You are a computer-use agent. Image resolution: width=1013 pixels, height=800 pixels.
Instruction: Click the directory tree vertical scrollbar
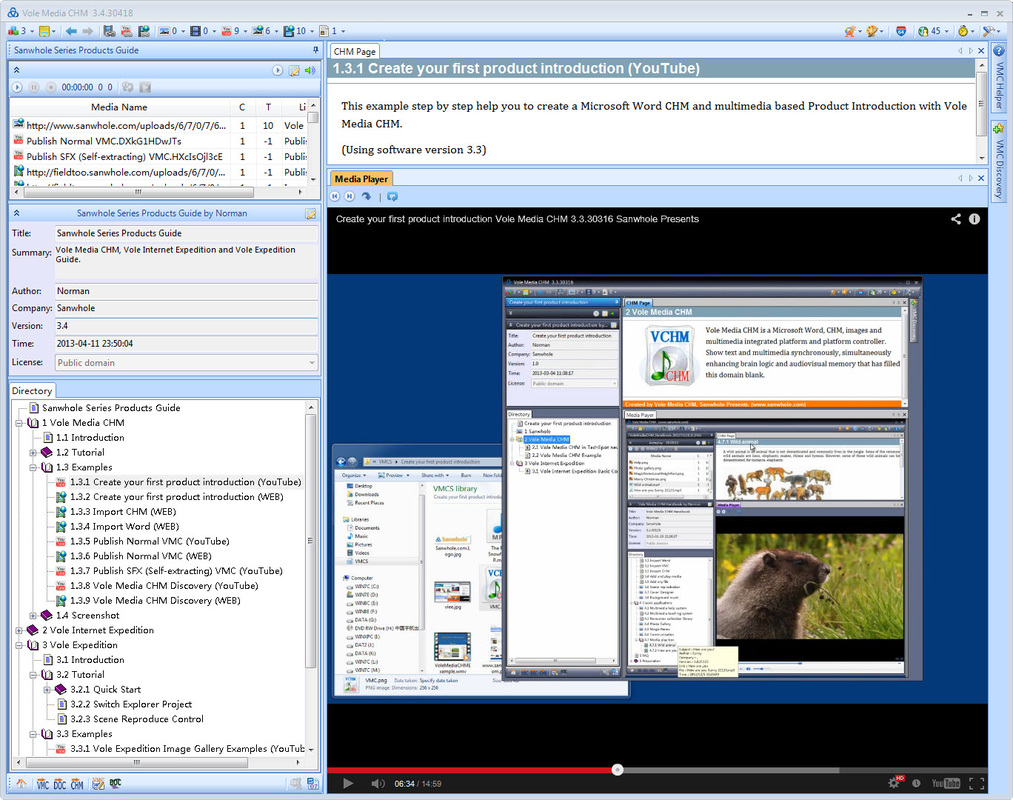point(311,542)
